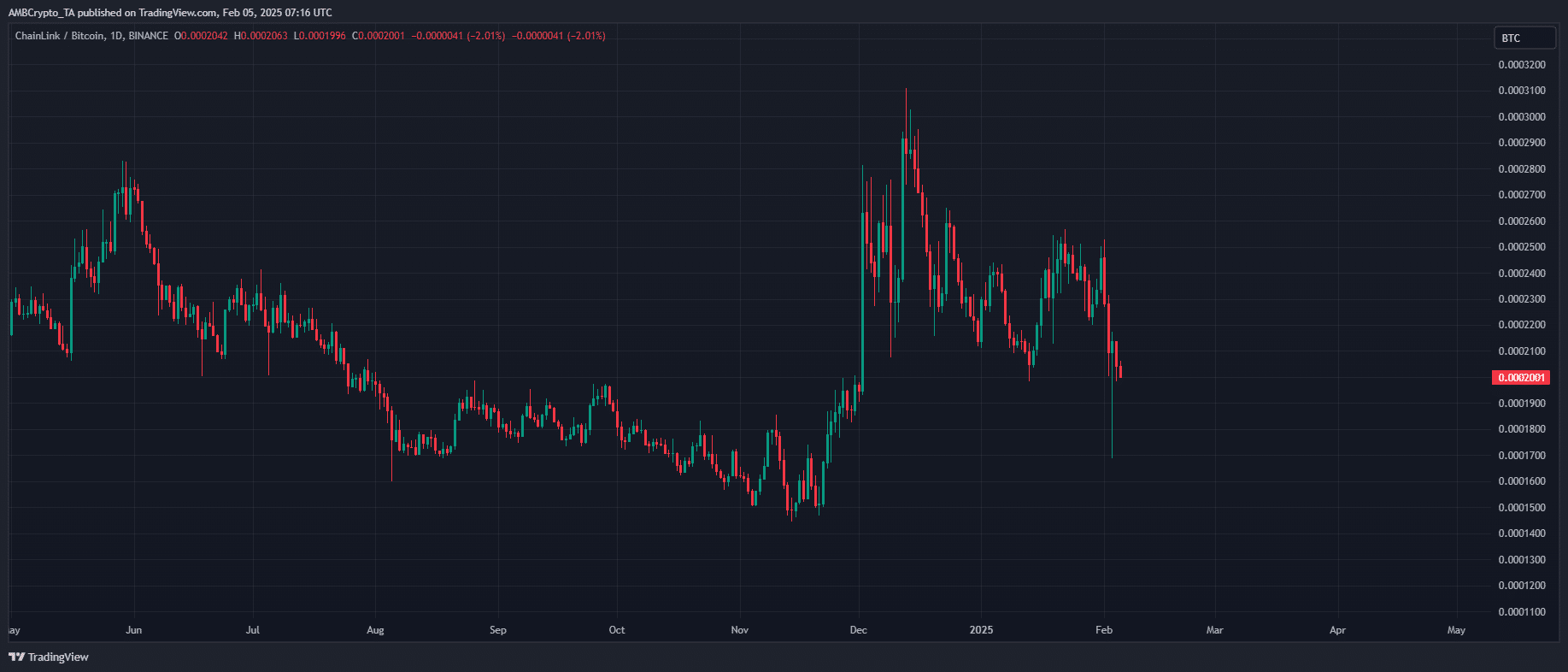
Task: Click the open value O0.0002042
Action: tap(201, 36)
